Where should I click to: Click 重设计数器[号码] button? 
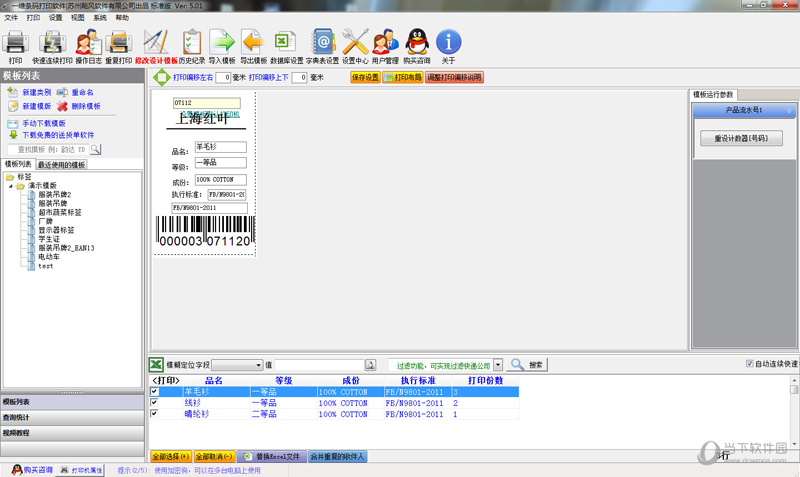click(741, 138)
